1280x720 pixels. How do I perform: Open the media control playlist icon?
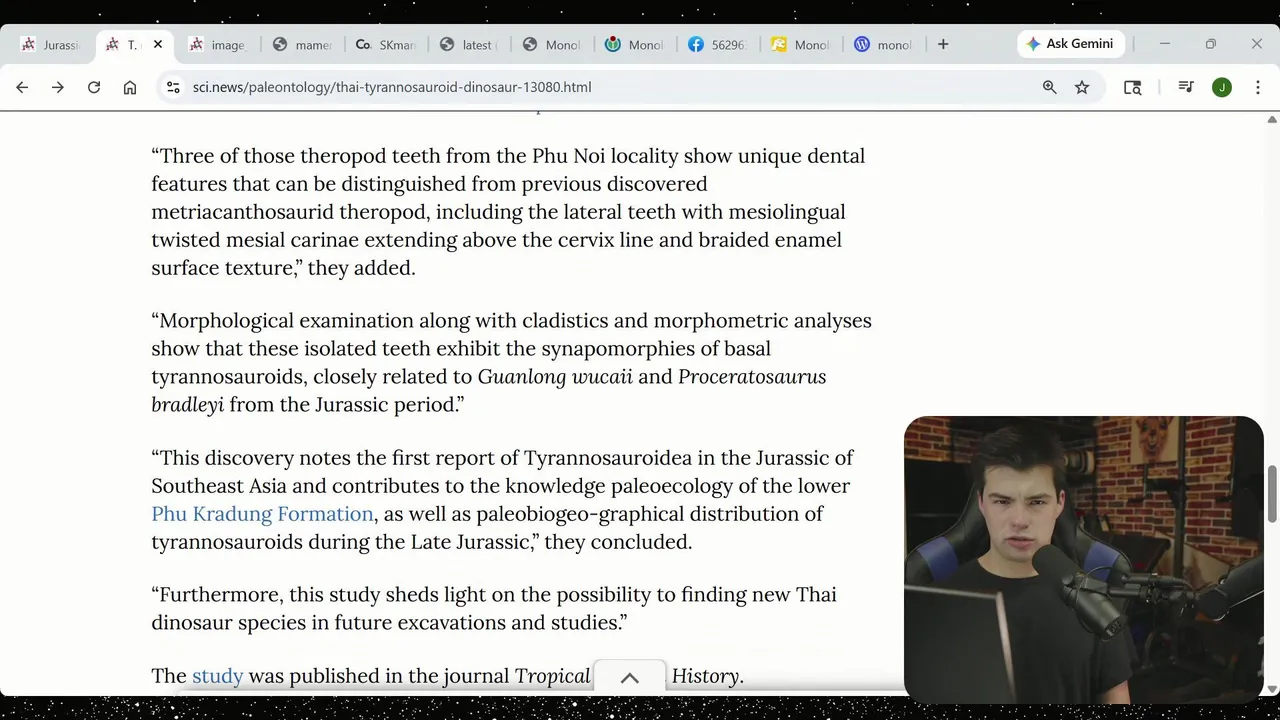pyautogui.click(x=1186, y=87)
